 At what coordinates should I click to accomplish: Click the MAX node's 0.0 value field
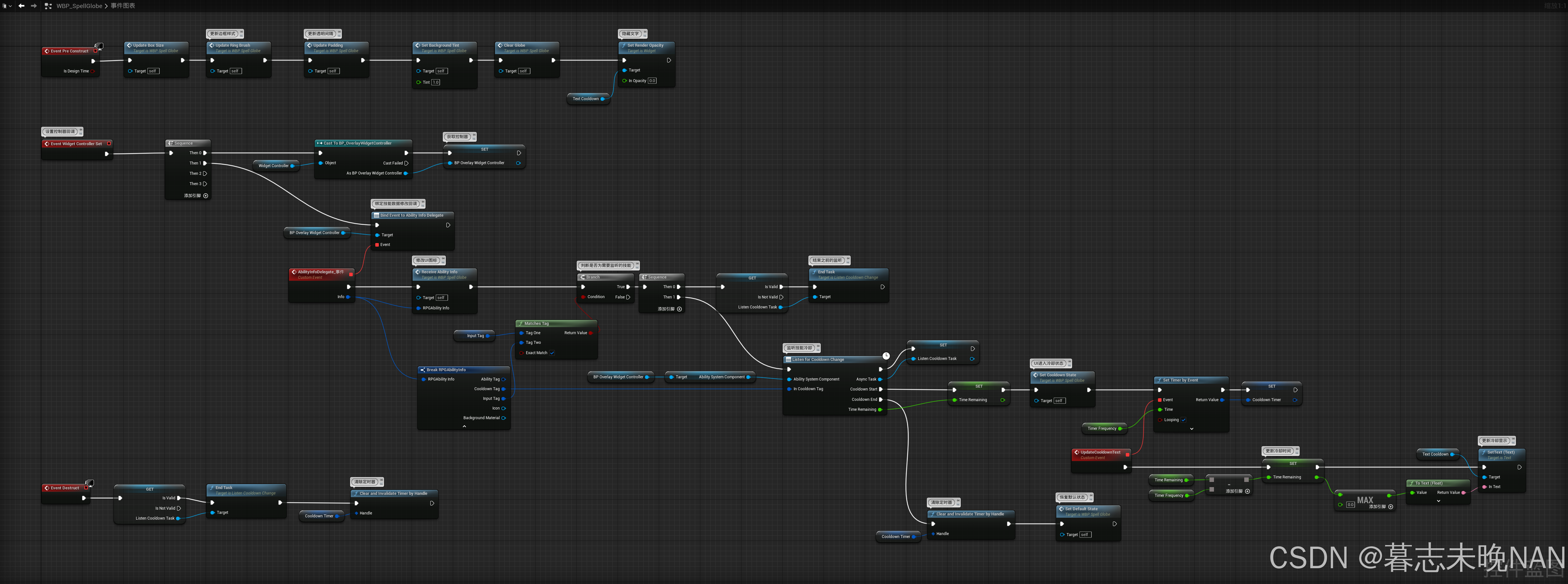[x=1350, y=505]
